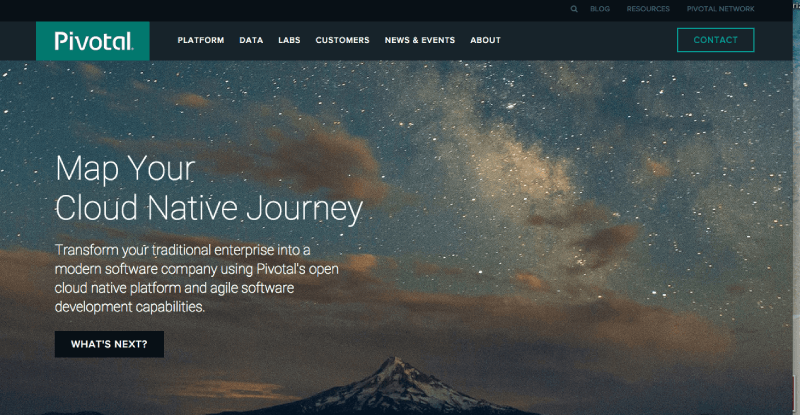
Task: Open the BLOG link in top bar
Action: tap(600, 9)
